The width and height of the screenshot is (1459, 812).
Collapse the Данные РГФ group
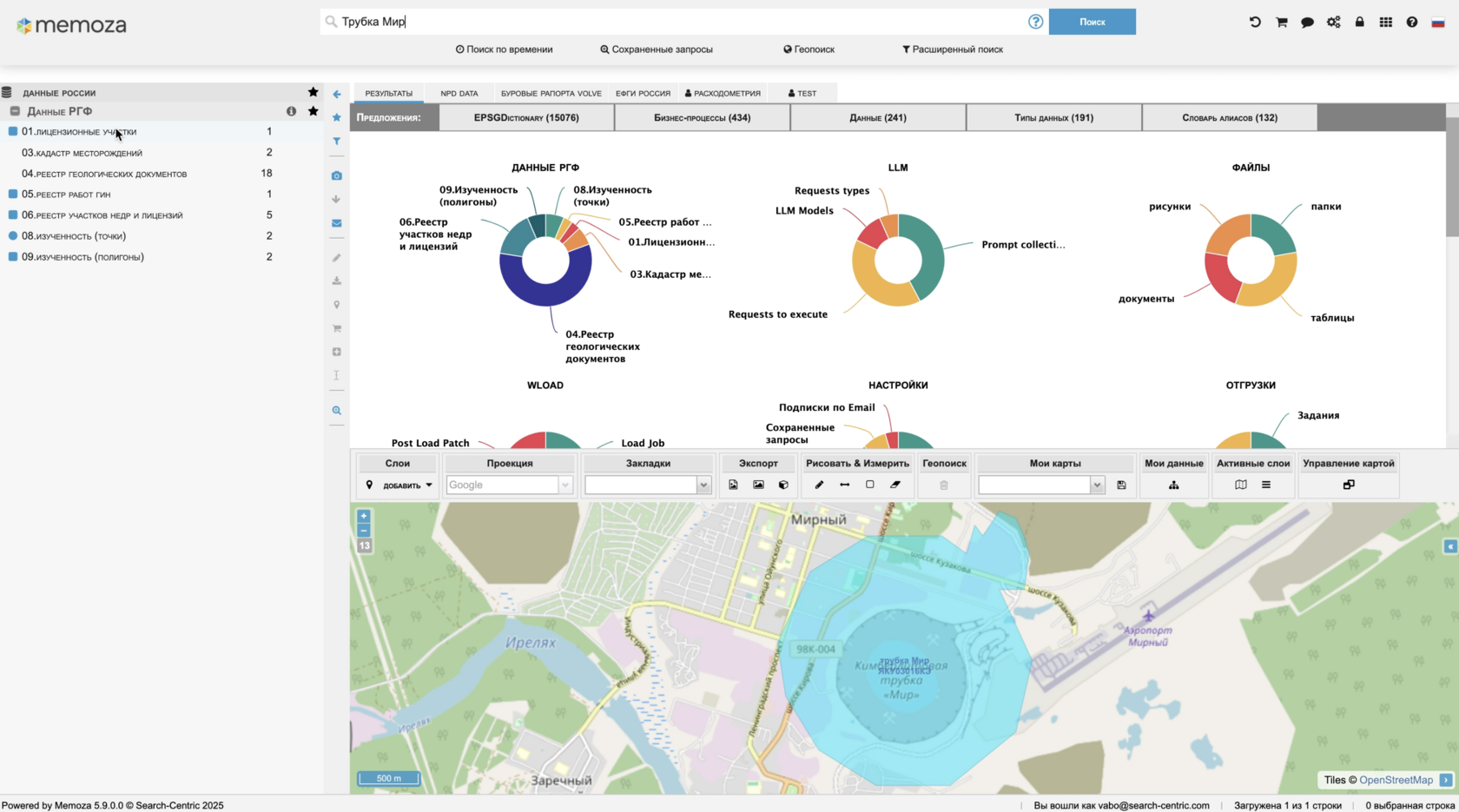15,111
